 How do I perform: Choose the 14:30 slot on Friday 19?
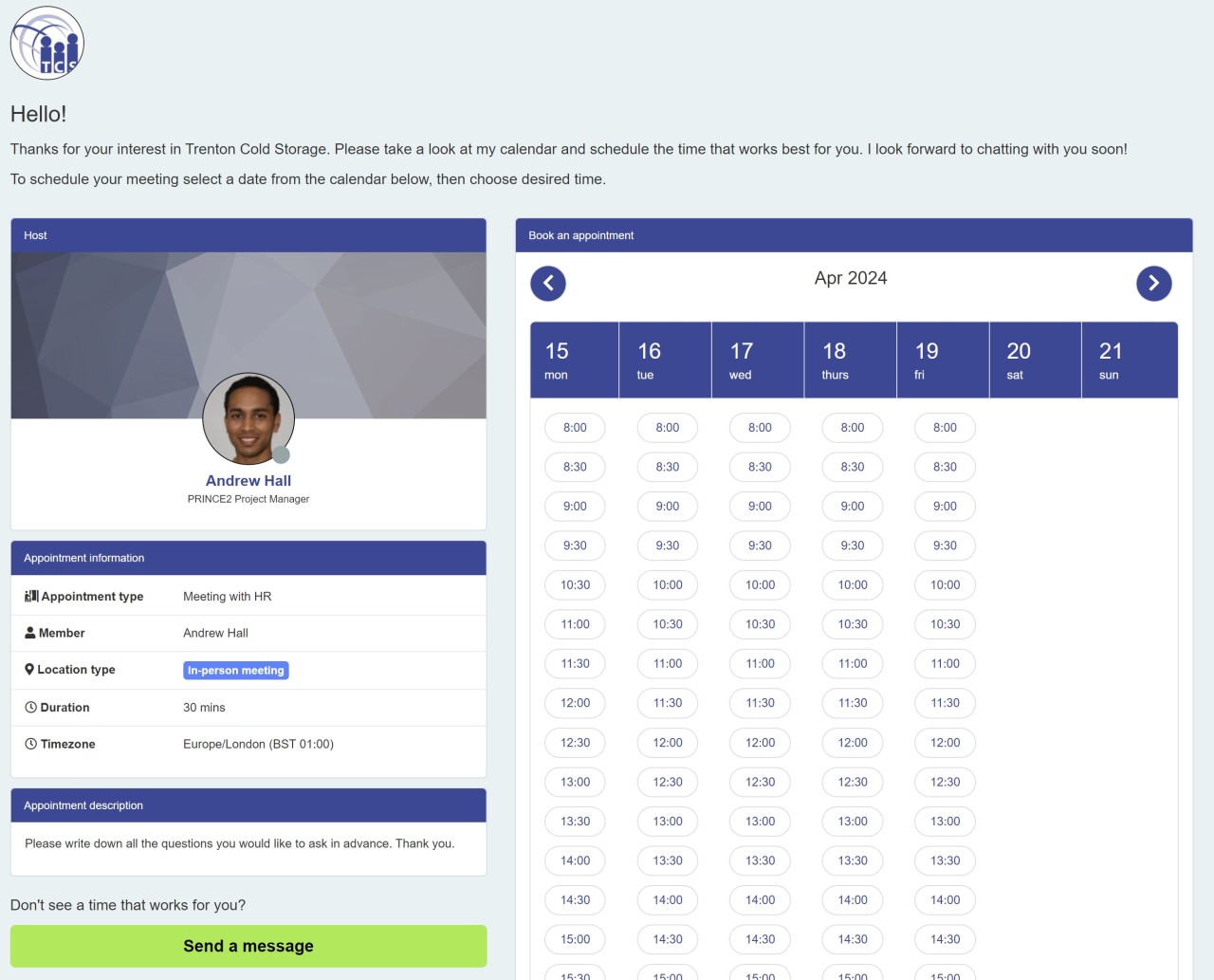[x=945, y=939]
